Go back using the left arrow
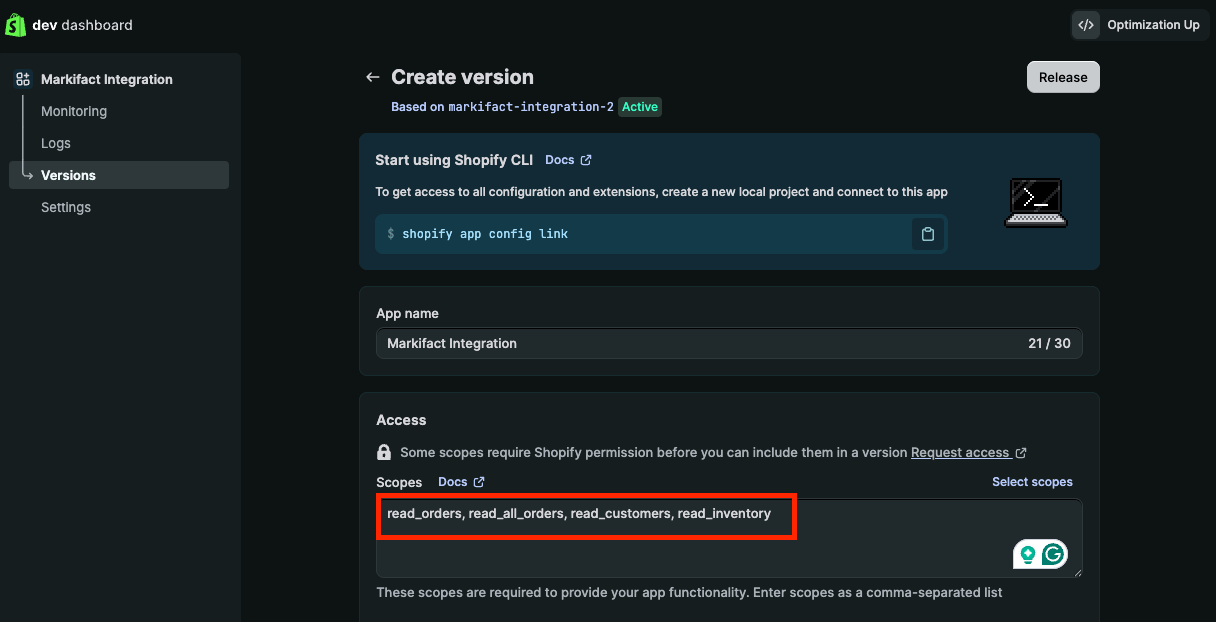 [x=373, y=77]
